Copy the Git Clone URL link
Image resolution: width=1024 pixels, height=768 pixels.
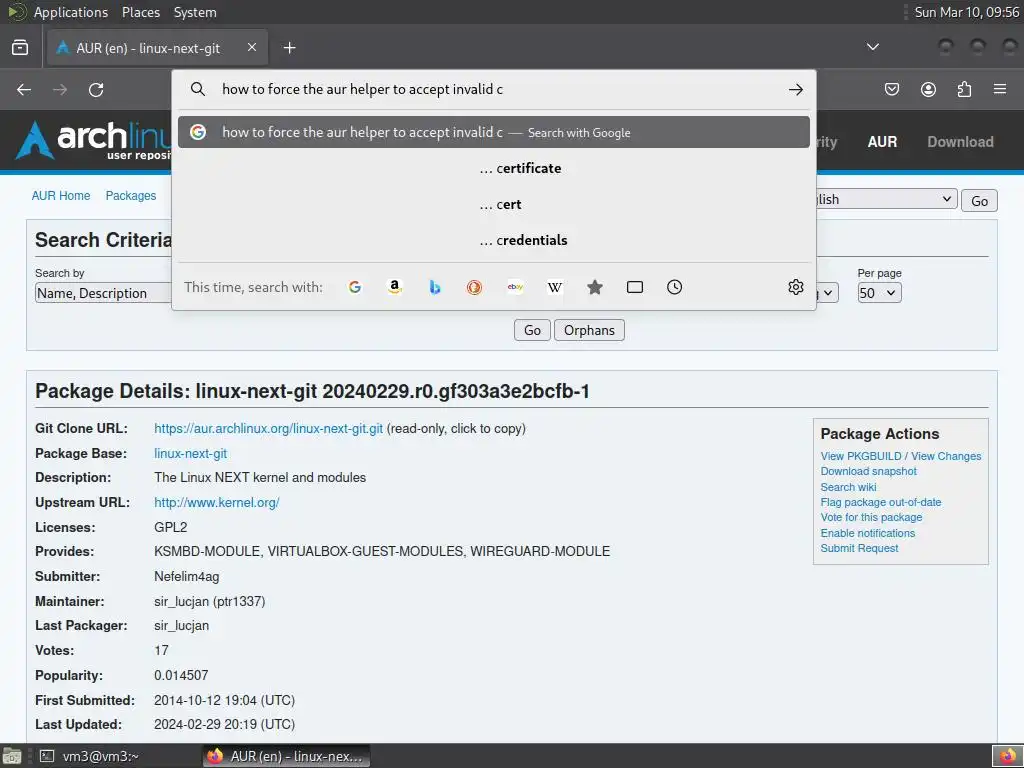(x=268, y=428)
